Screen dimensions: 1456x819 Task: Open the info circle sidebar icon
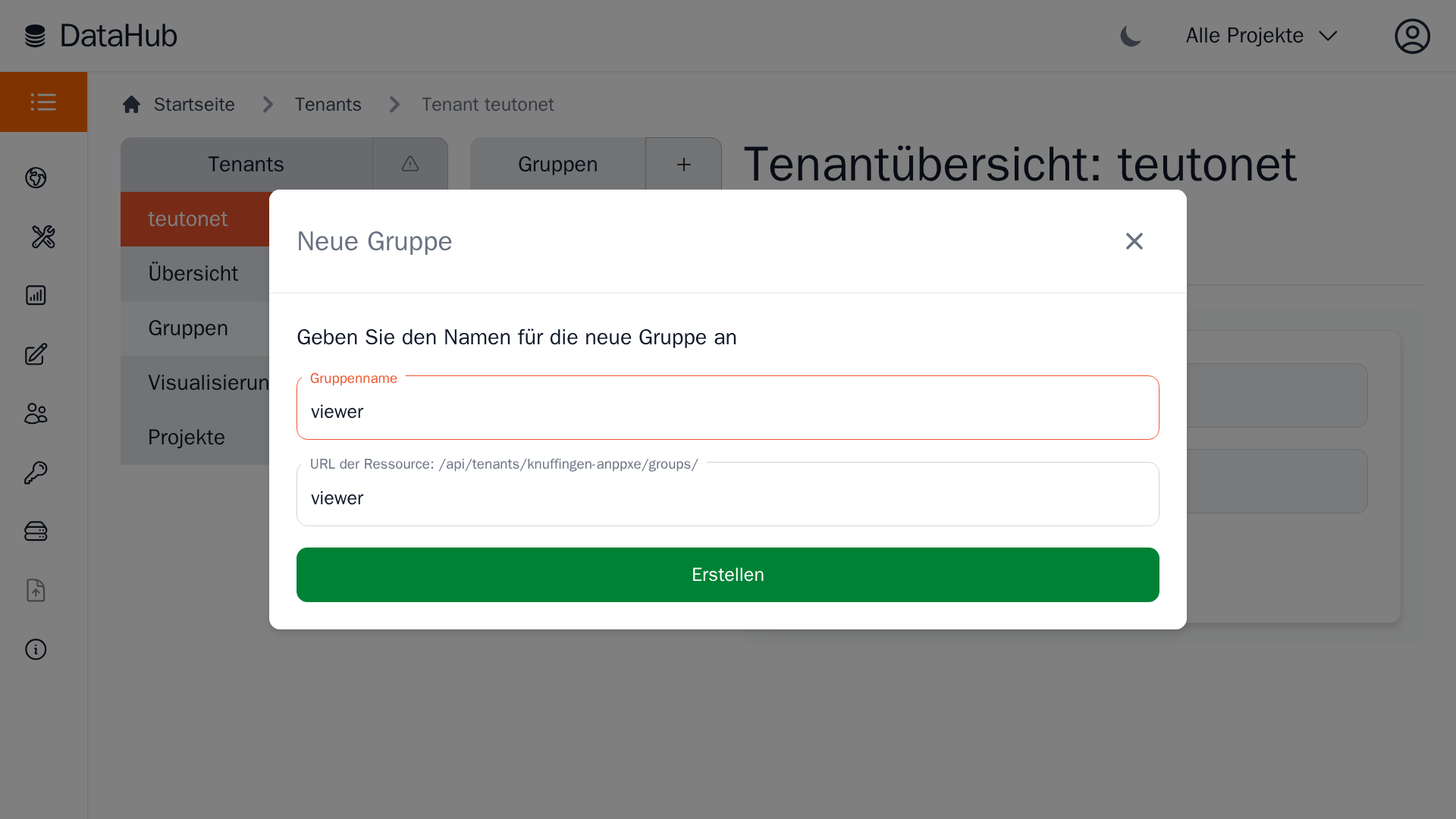pos(36,649)
